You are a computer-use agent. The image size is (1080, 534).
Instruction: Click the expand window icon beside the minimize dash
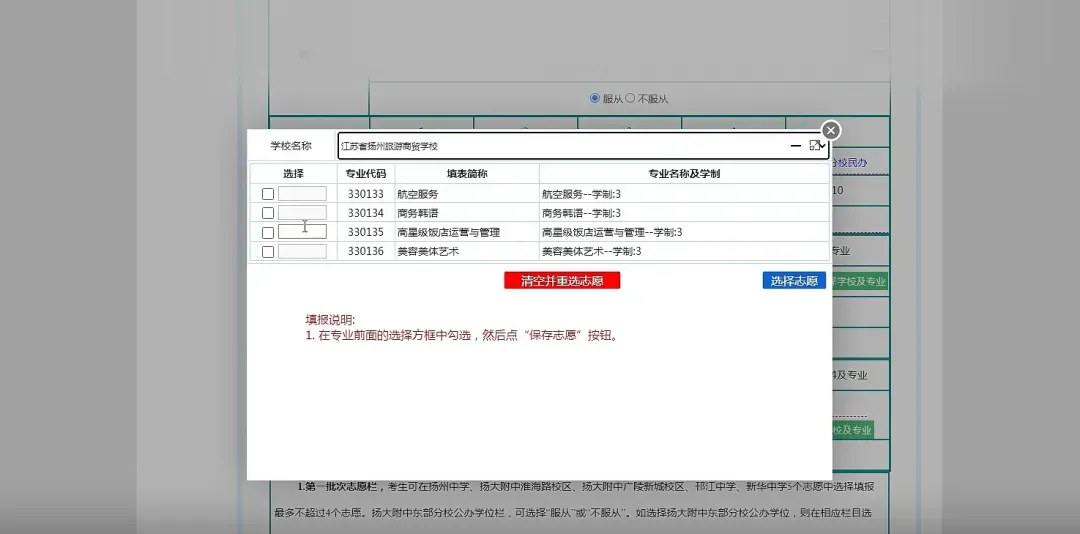(816, 145)
